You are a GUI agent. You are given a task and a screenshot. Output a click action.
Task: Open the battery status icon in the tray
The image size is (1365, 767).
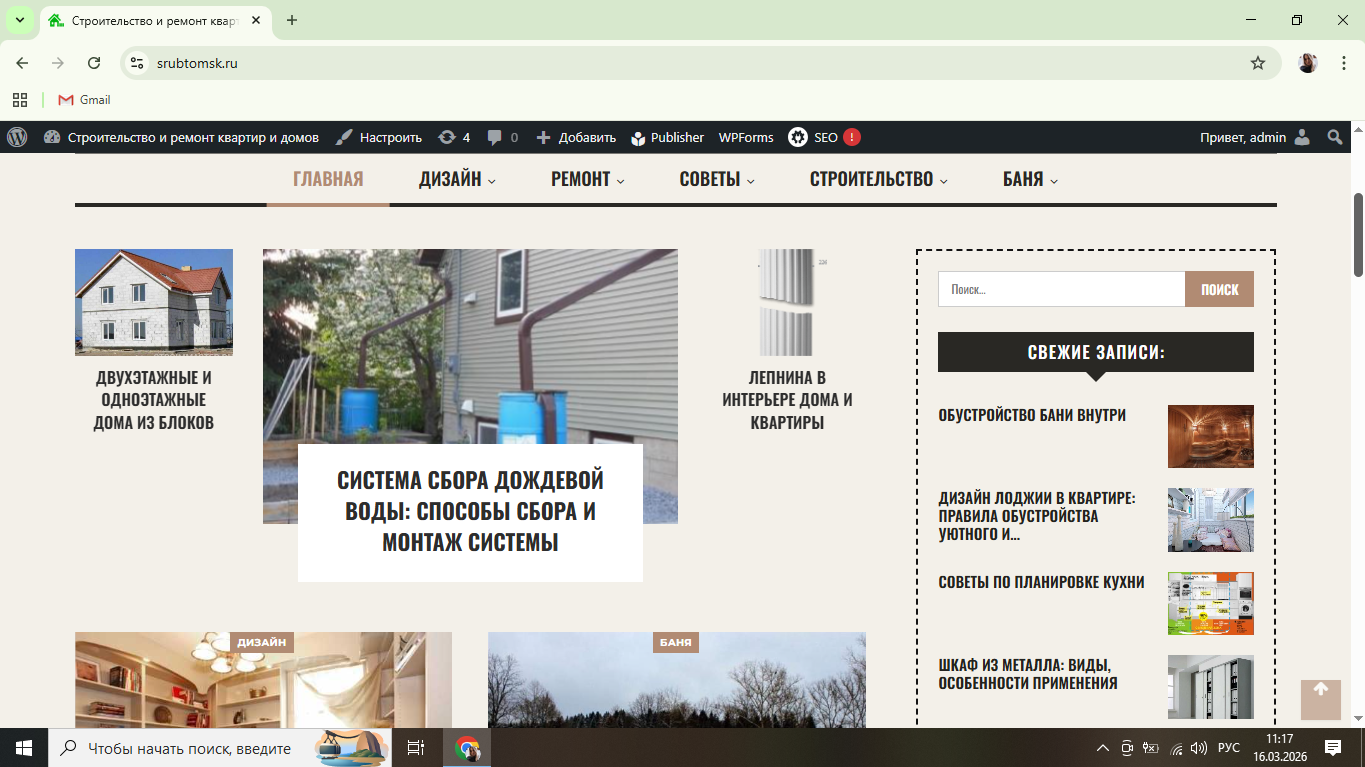tap(1151, 748)
